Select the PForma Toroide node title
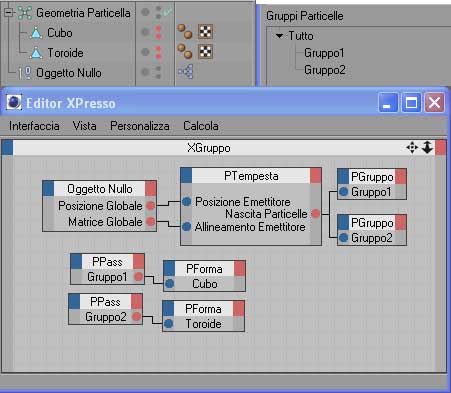 click(203, 309)
